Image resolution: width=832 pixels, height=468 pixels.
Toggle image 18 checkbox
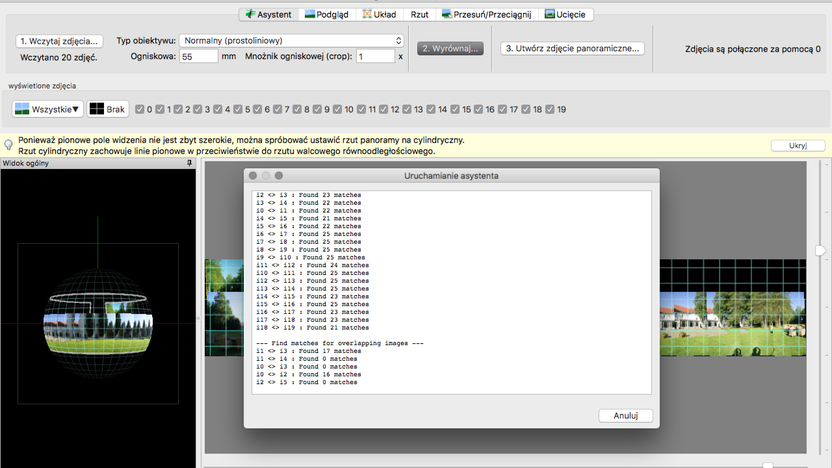coord(526,109)
